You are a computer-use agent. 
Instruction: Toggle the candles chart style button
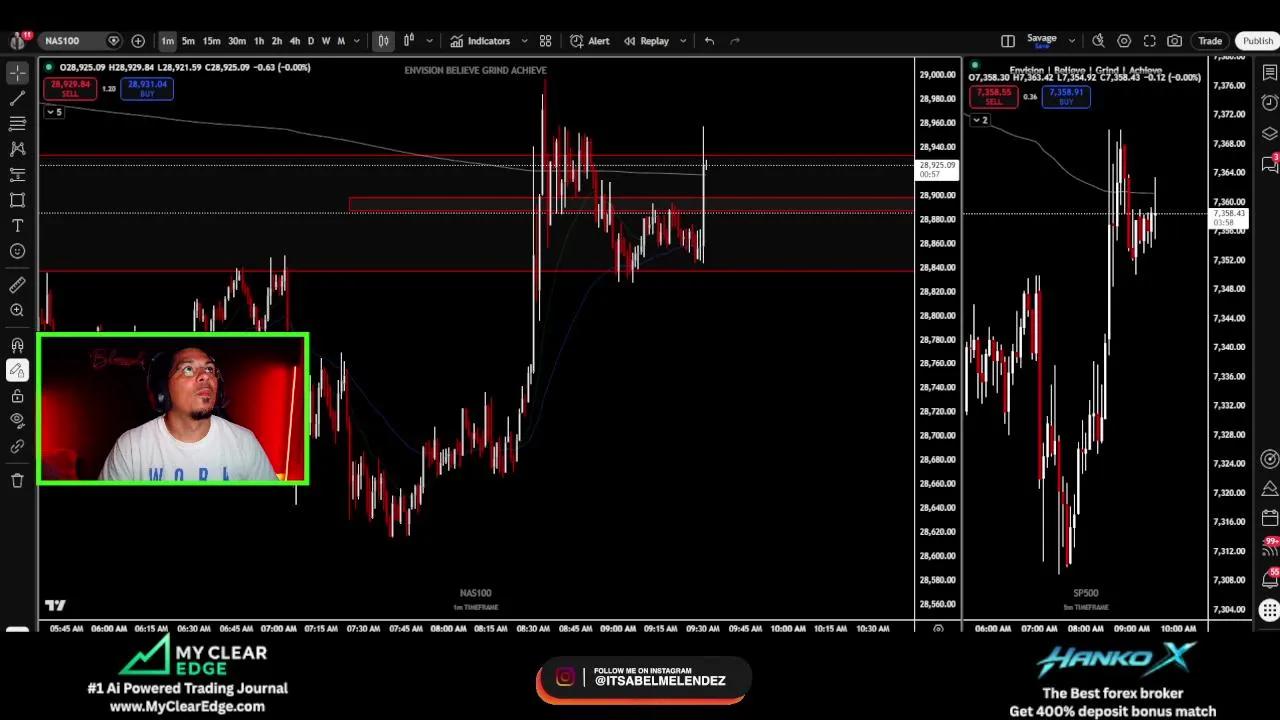point(383,41)
